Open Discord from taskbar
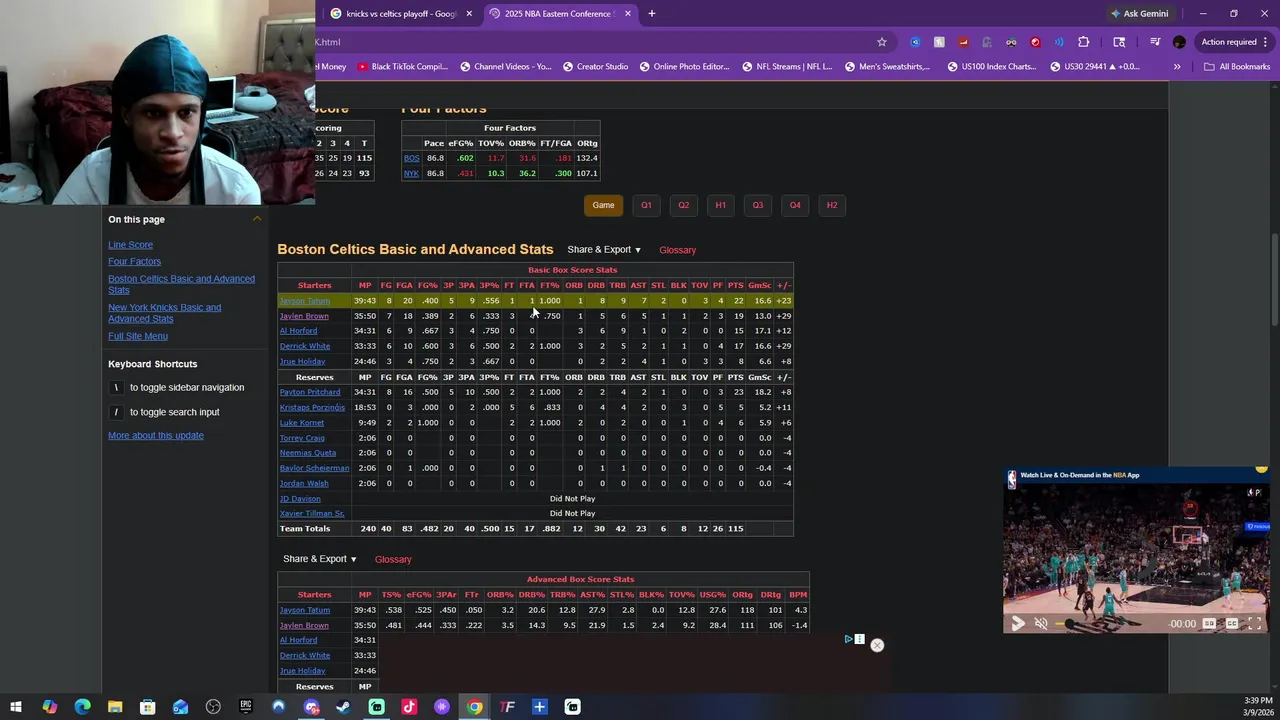The image size is (1280, 720). tap(311, 707)
